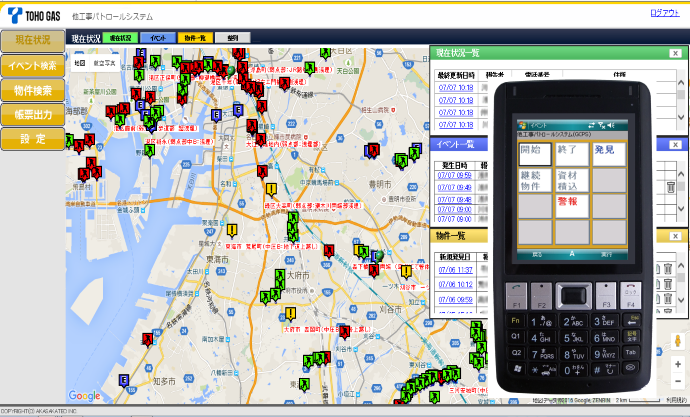Tap red 警報 button on phone screen

coord(572,206)
